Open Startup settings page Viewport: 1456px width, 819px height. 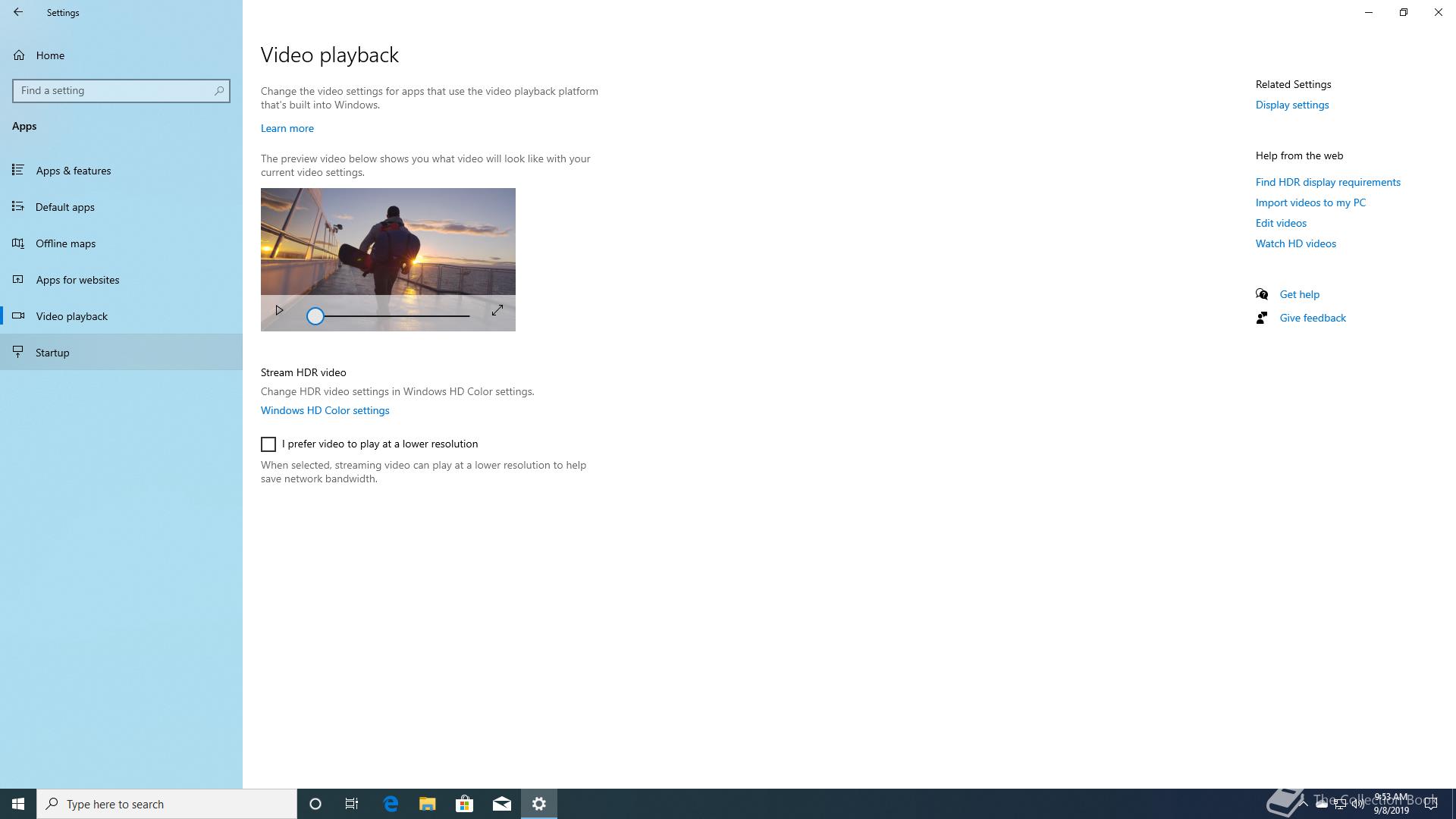[x=52, y=353]
